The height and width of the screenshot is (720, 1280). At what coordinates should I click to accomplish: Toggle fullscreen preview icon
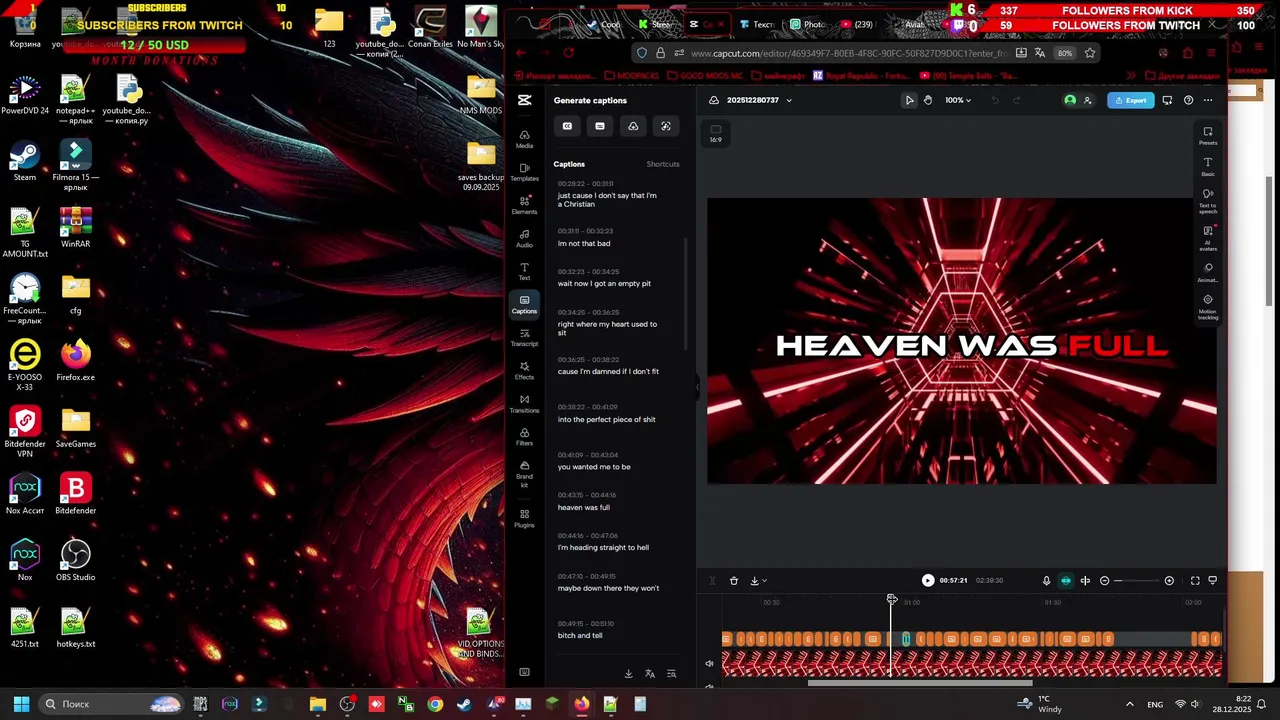(x=1195, y=580)
